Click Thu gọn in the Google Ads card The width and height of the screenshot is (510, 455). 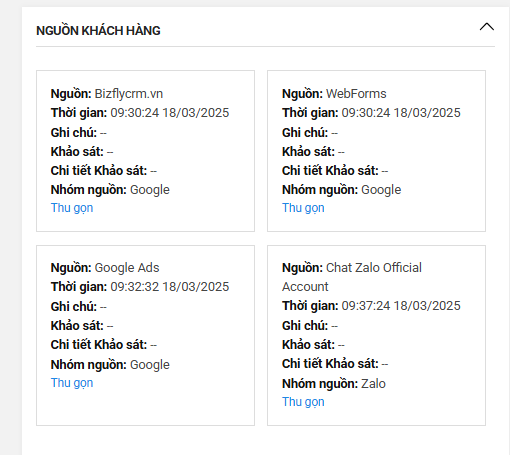click(72, 383)
